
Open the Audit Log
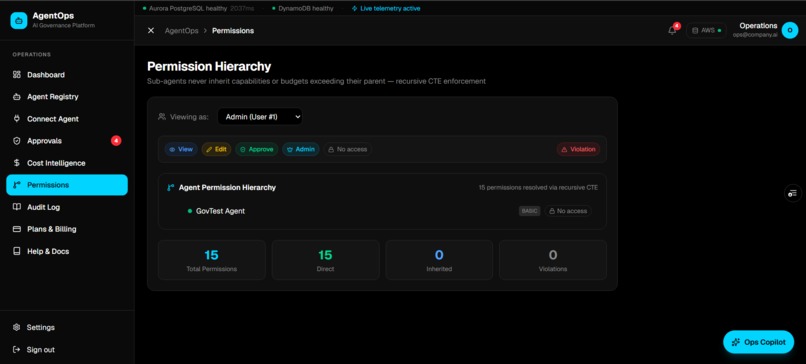point(67,207)
